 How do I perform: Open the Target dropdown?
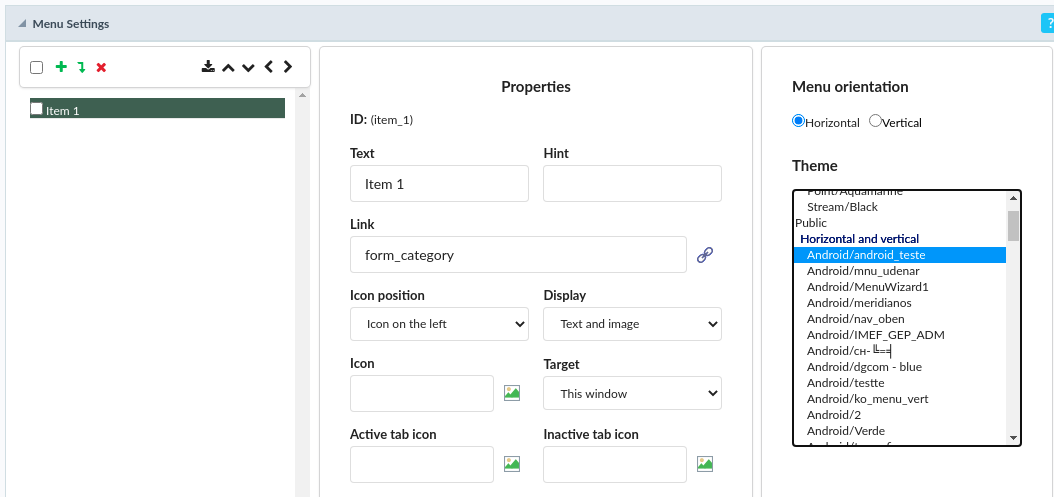(632, 393)
